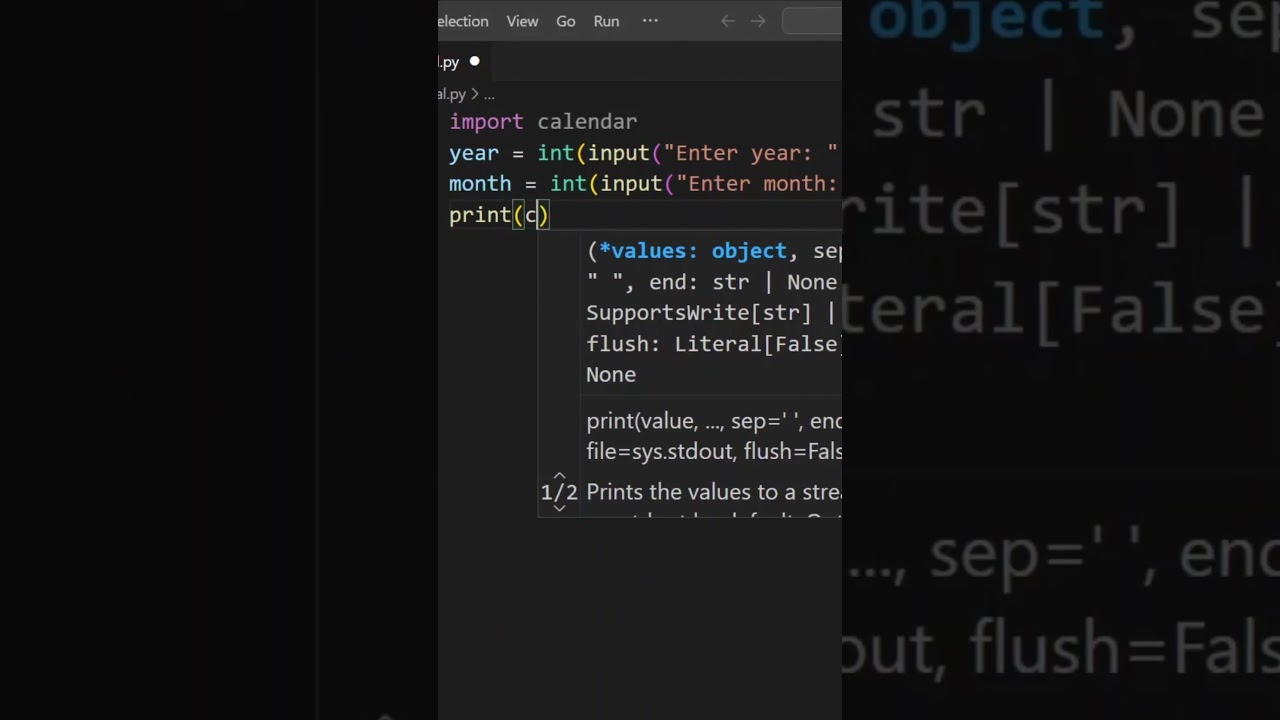Select the unsaved .py editor tab
The image size is (1280, 720).
(463, 62)
